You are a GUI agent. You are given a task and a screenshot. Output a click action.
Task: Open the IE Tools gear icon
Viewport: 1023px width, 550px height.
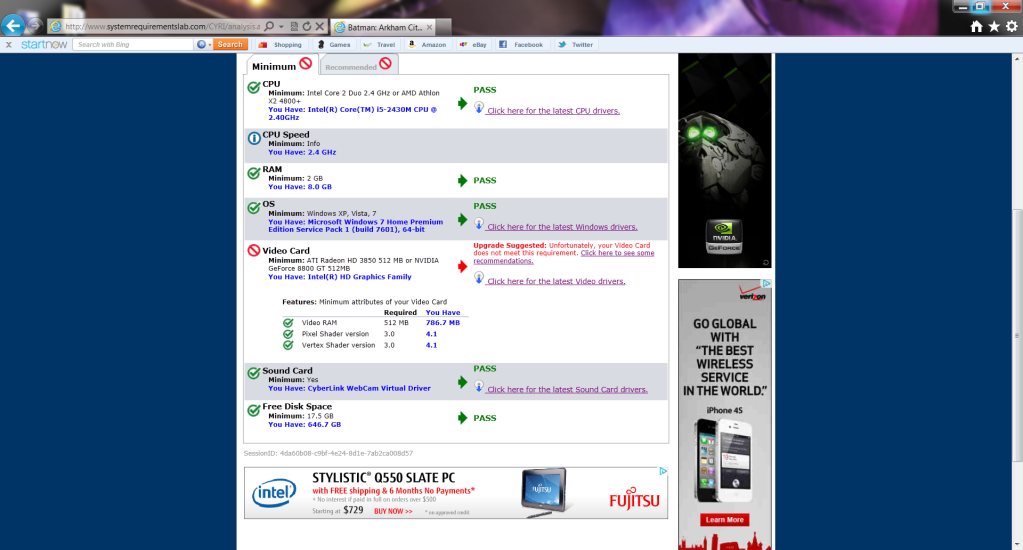[1011, 26]
